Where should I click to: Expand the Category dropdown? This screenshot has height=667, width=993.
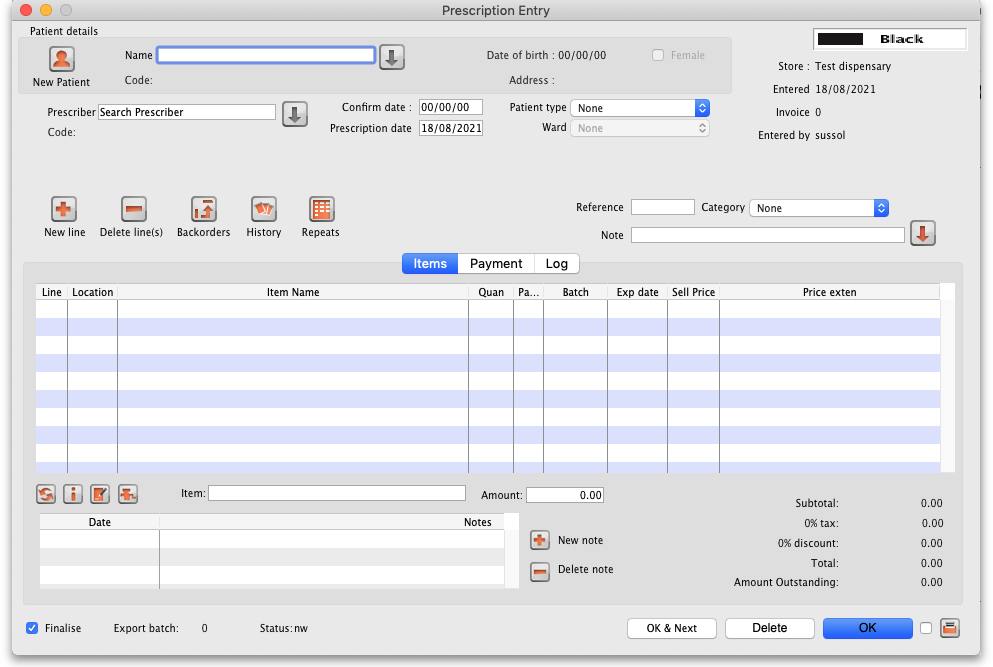818,208
